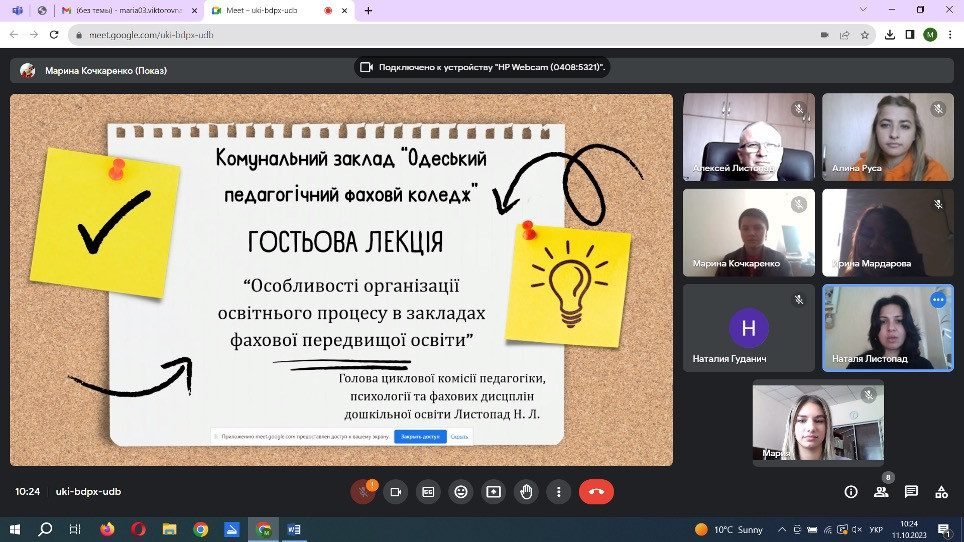Click the blue stop sharing button
Image resolution: width=964 pixels, height=542 pixels.
click(x=420, y=437)
